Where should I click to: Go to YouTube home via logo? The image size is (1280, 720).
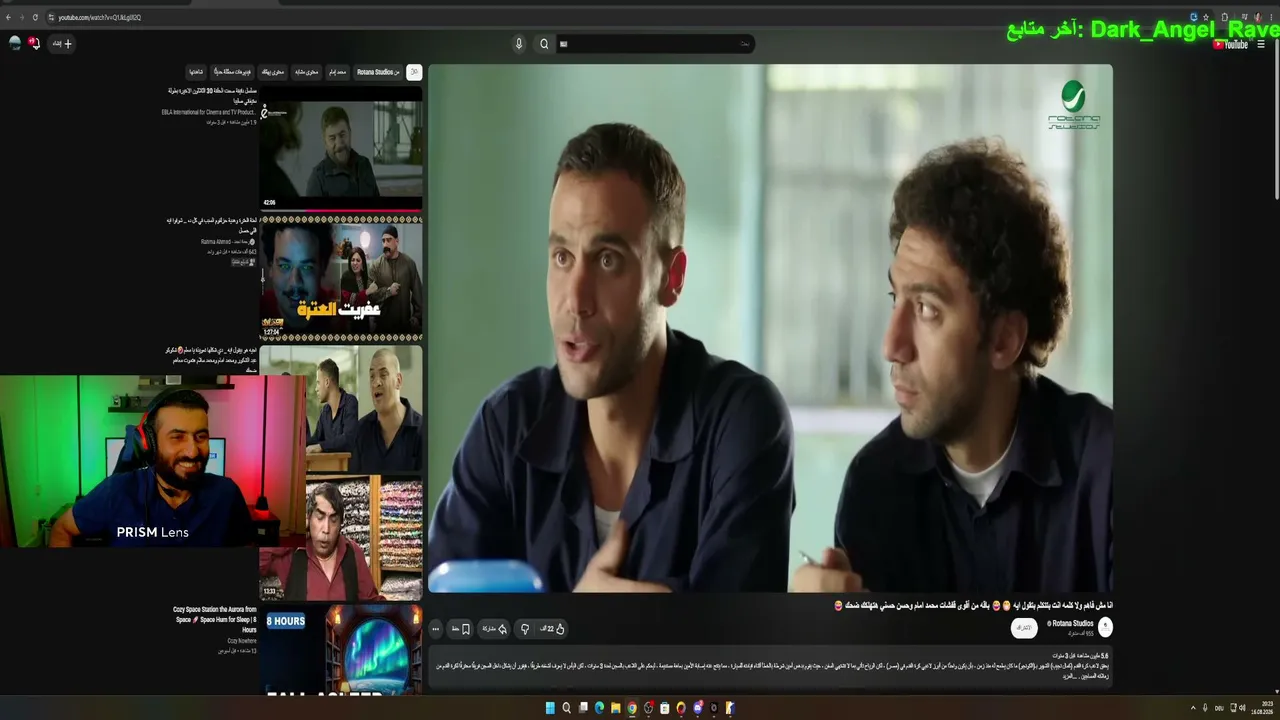coord(1230,44)
